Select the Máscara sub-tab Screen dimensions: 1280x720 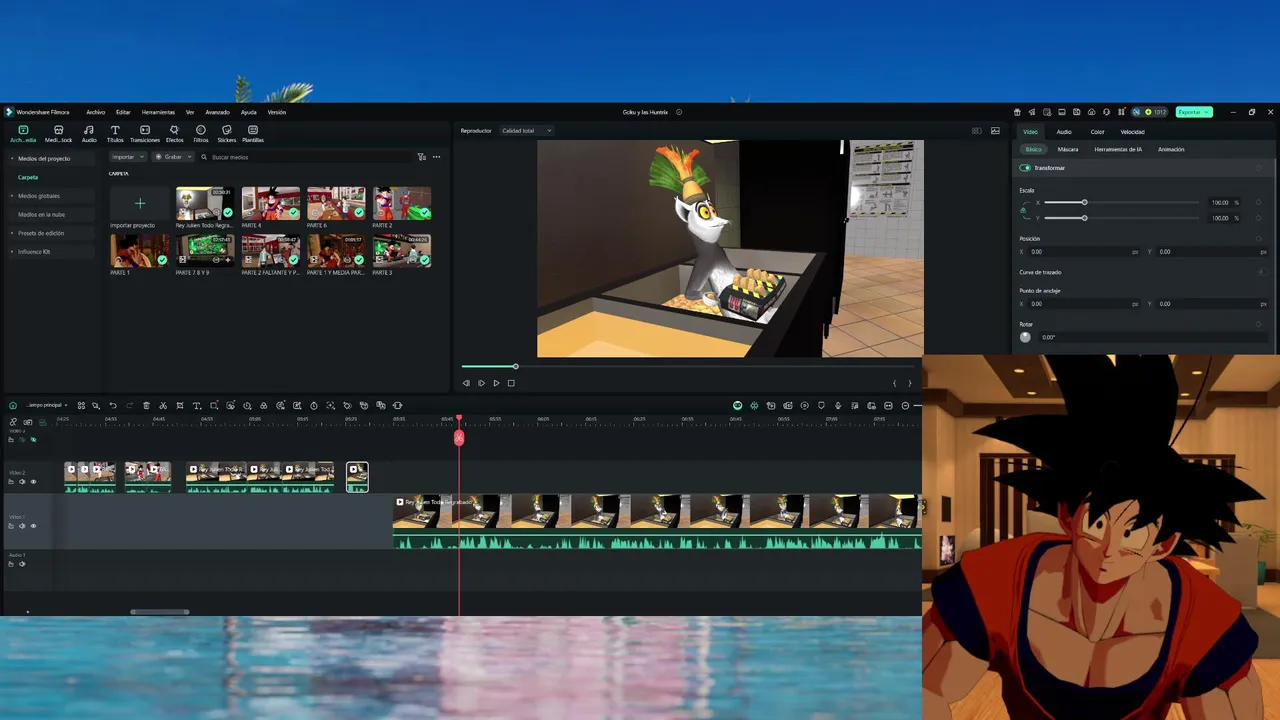tap(1068, 149)
